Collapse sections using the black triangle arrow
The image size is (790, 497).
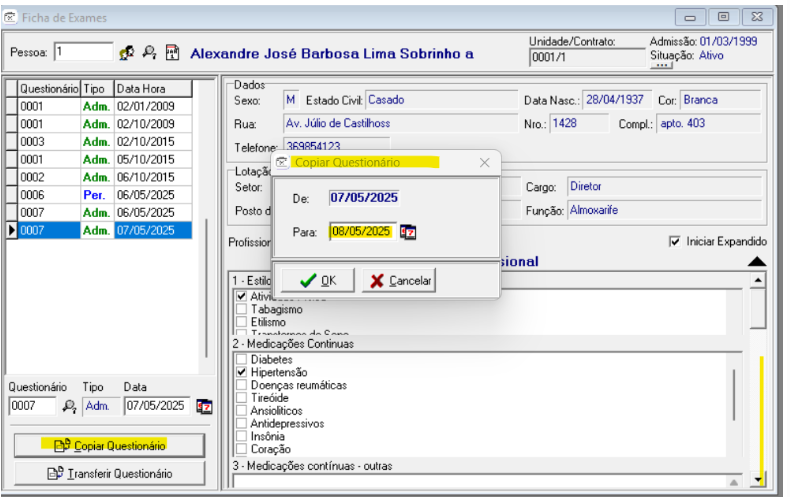point(757,261)
